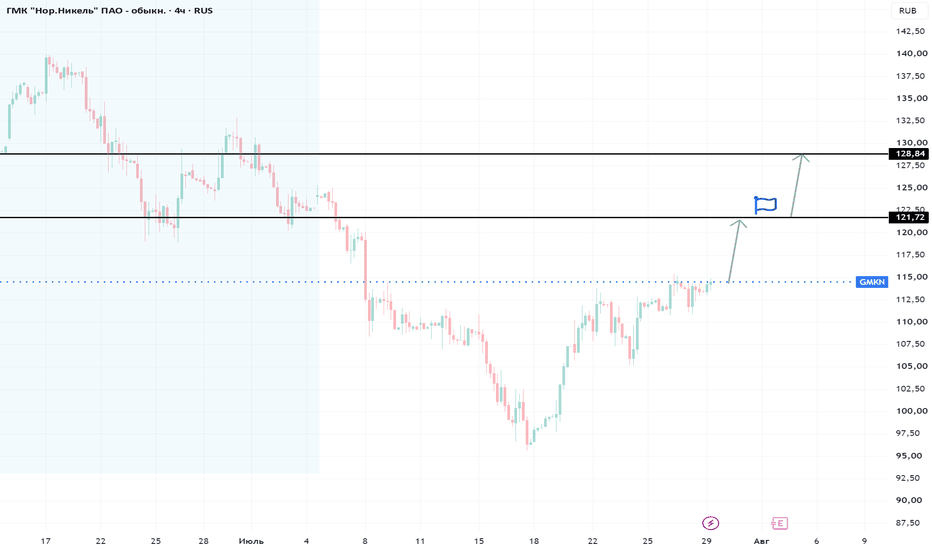Click the 17 date label on time axis

(x=46, y=541)
